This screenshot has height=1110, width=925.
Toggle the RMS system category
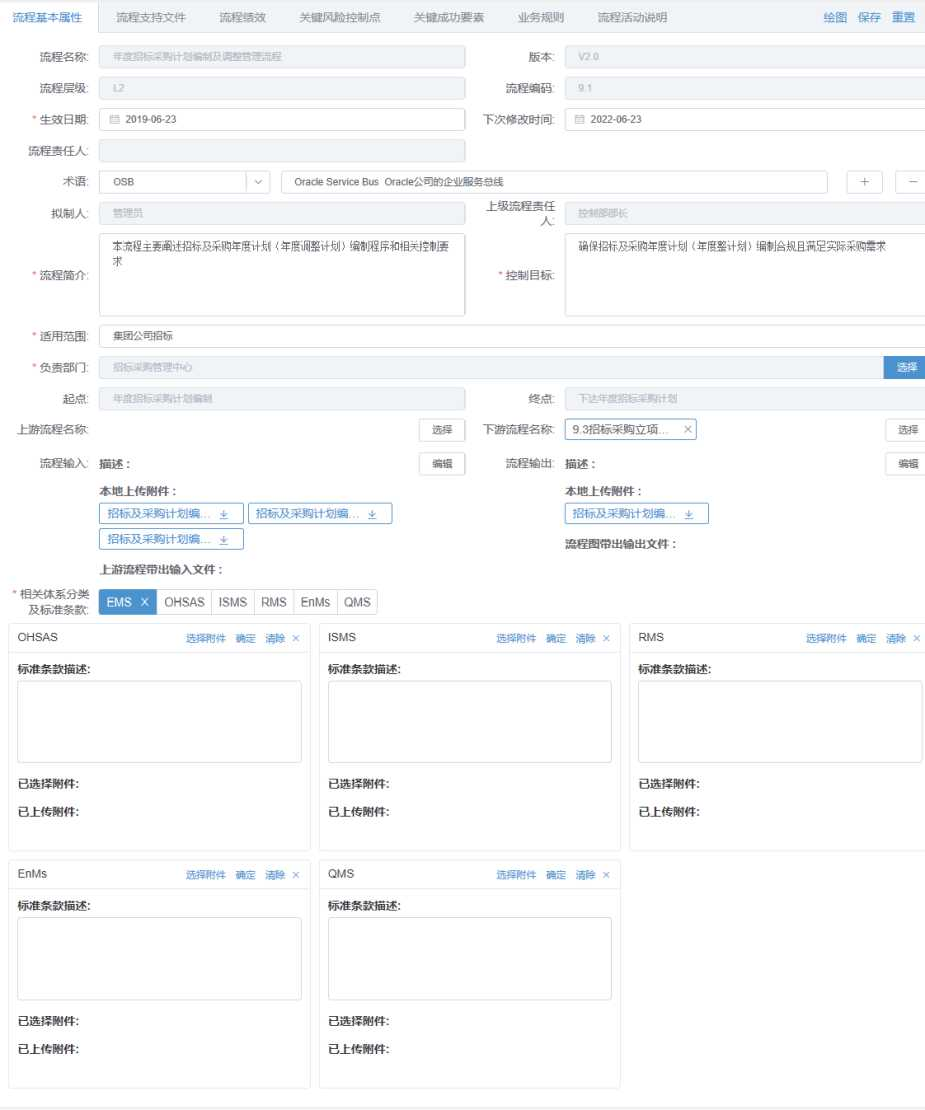click(x=273, y=602)
